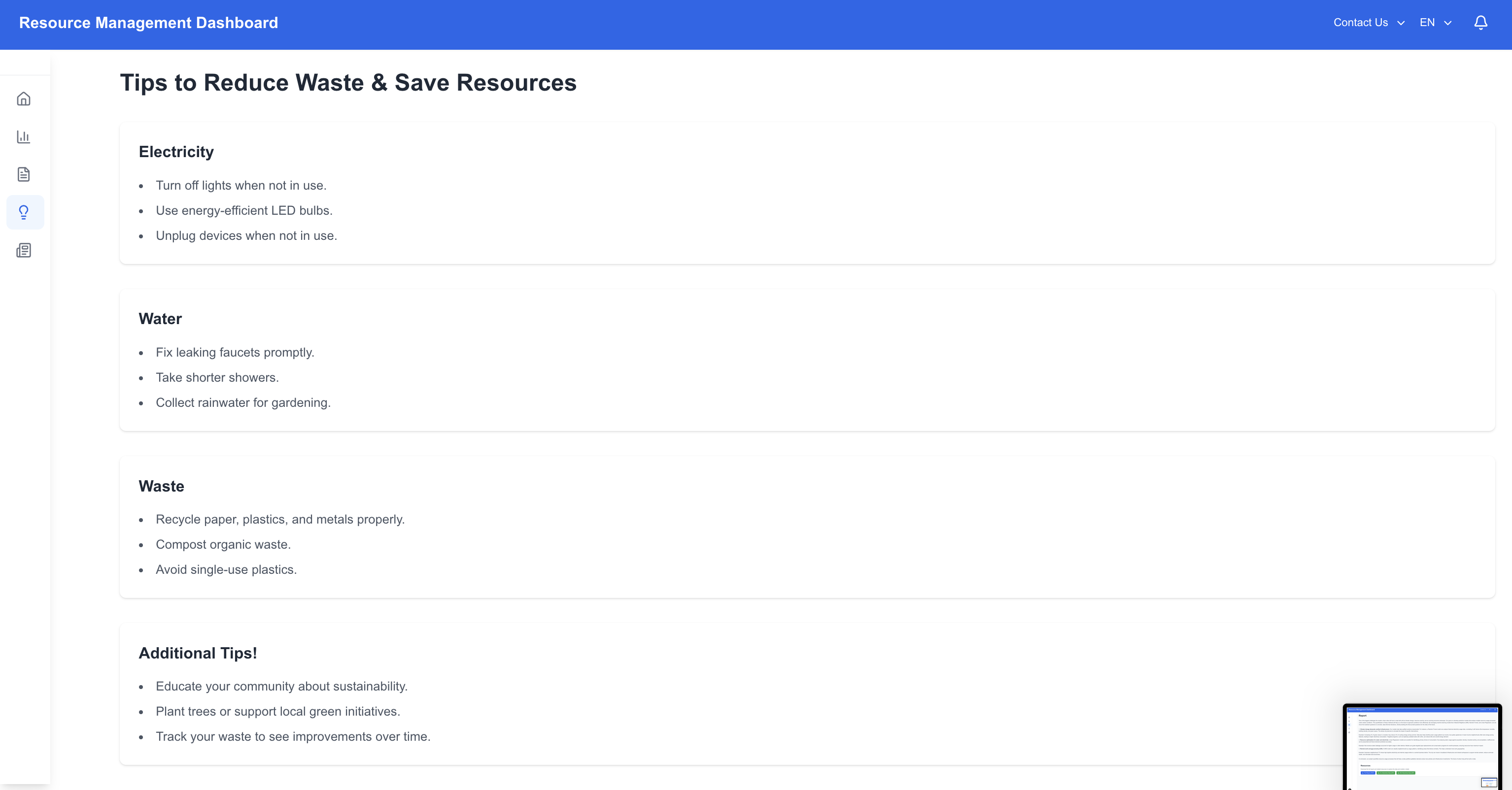Viewport: 1512px width, 790px height.
Task: Click the Water section heading
Action: tap(160, 319)
